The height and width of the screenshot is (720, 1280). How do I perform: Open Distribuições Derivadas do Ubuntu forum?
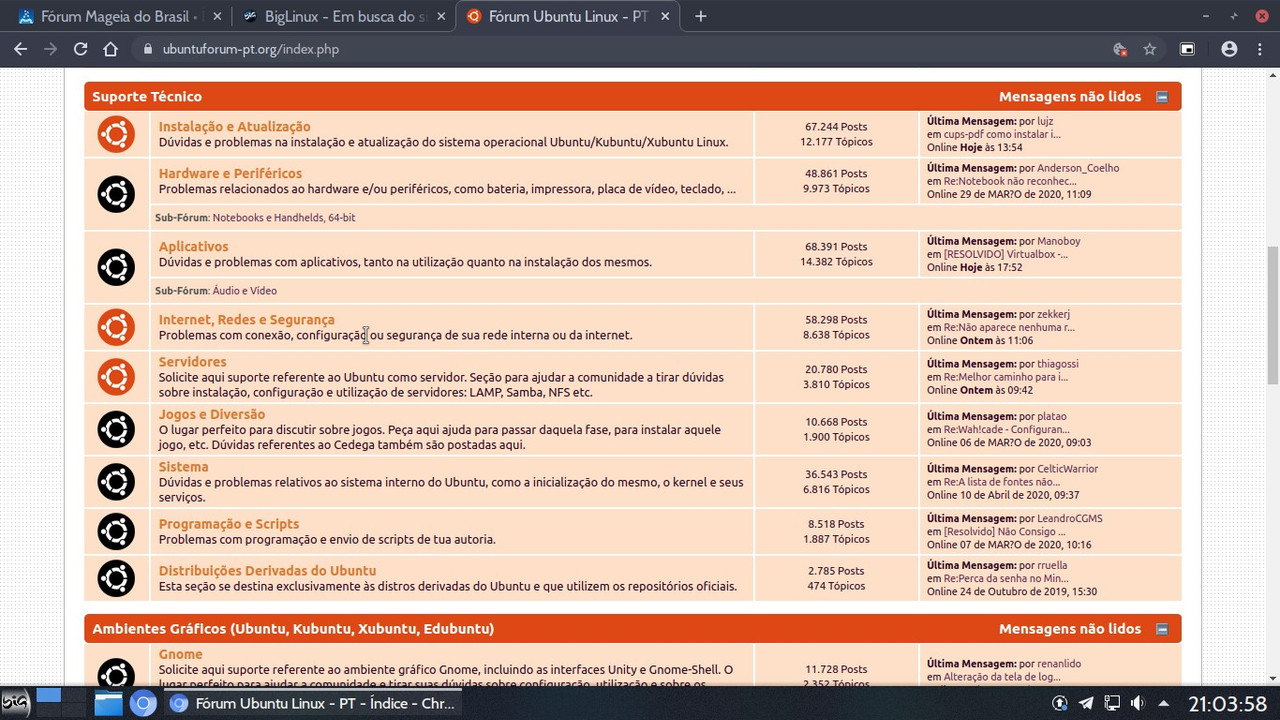pos(267,571)
